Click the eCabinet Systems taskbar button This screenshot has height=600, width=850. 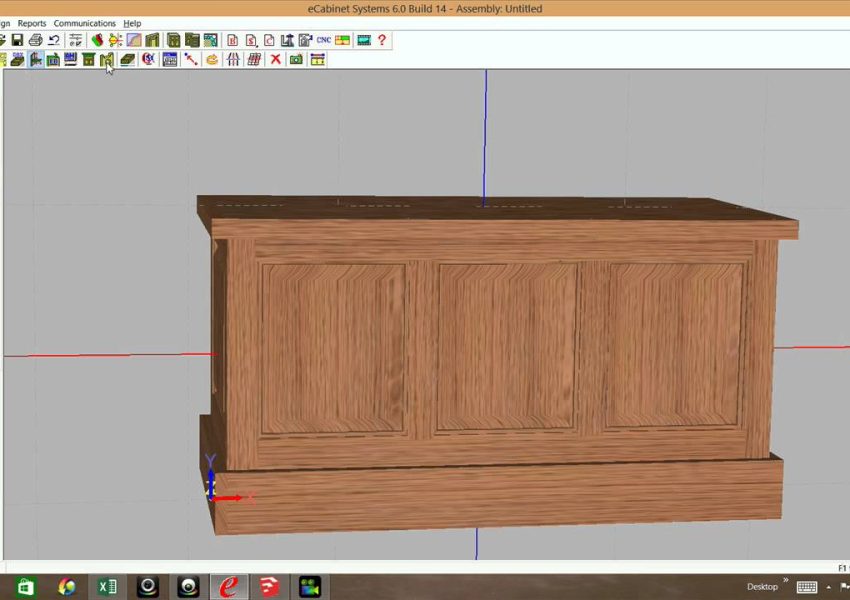coord(228,587)
